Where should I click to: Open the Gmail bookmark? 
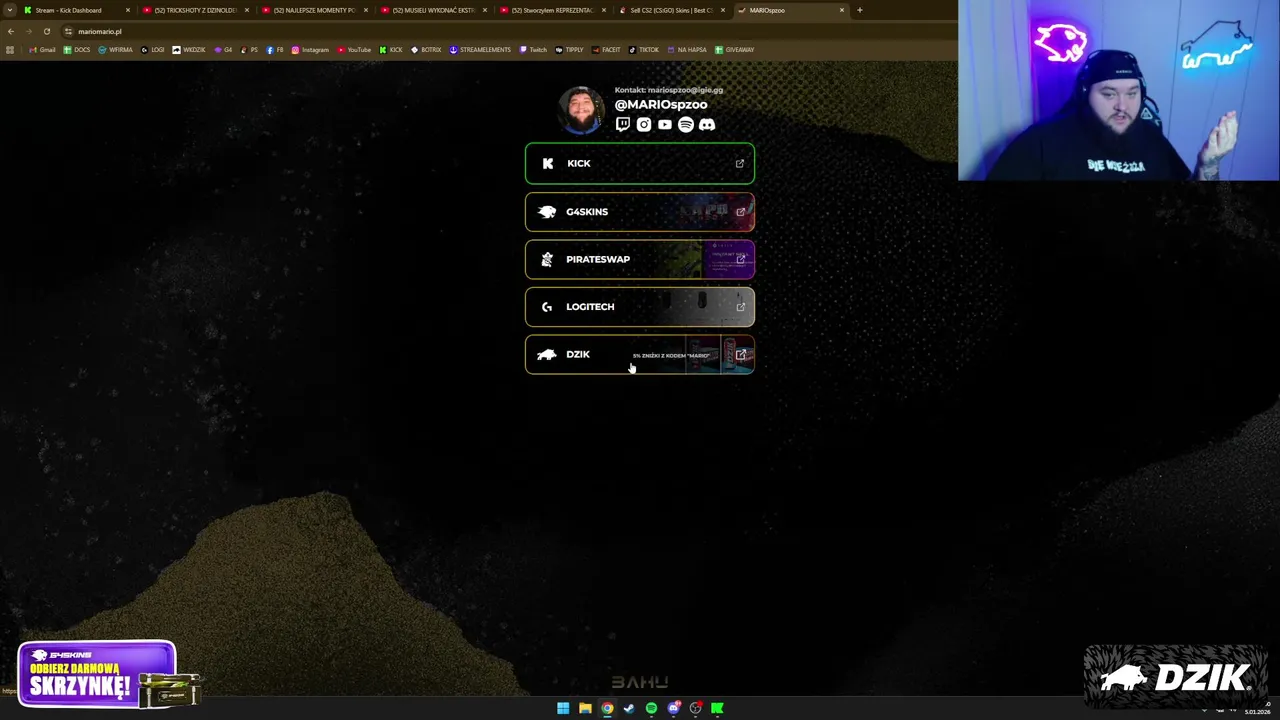coord(43,49)
